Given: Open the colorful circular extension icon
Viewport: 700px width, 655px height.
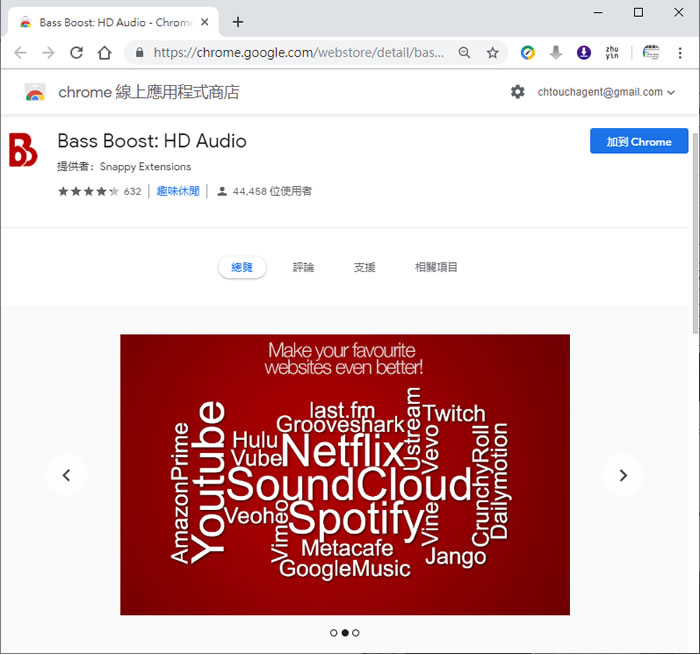Looking at the screenshot, I should (x=528, y=53).
